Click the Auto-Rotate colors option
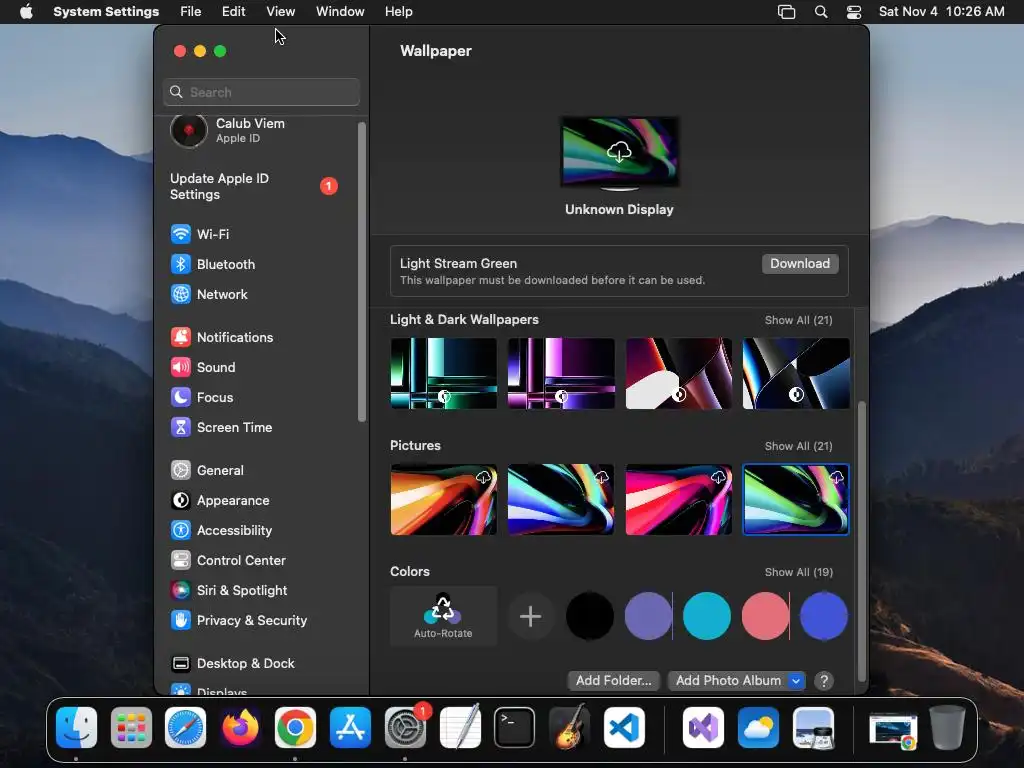 point(443,616)
